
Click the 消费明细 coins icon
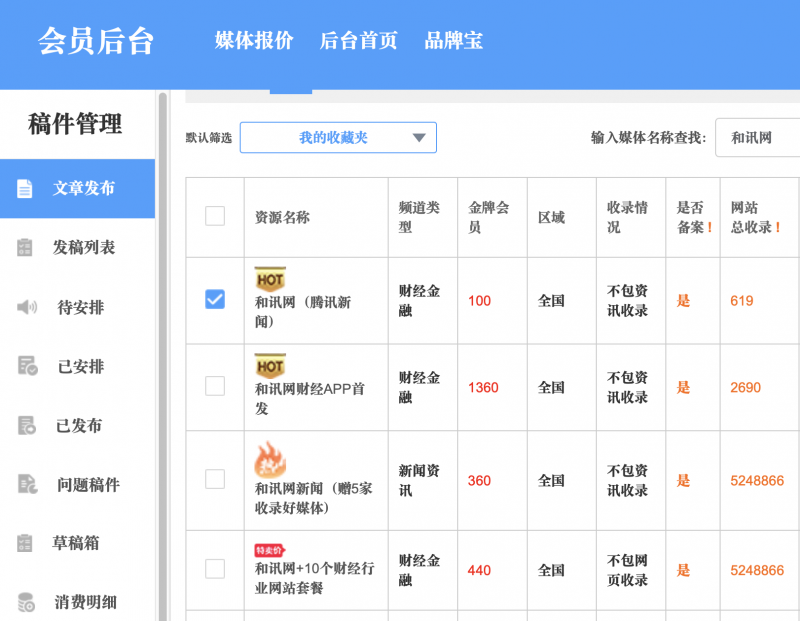tap(26, 602)
